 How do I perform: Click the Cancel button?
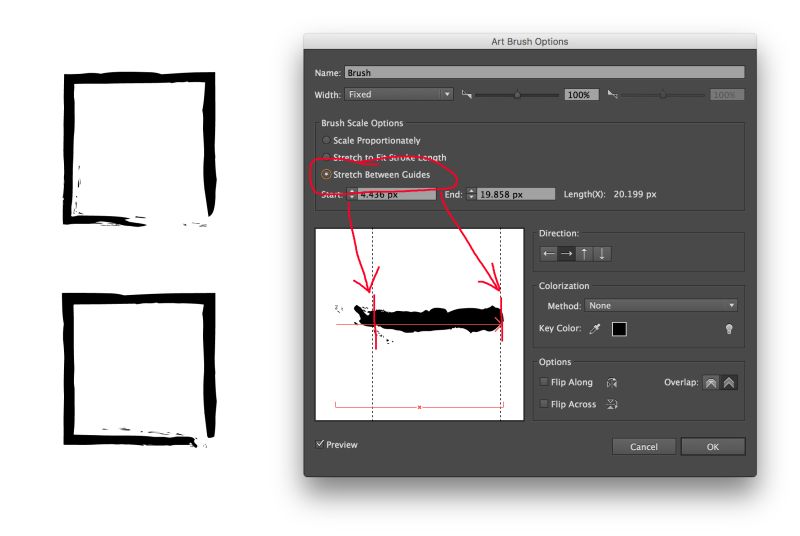[x=644, y=447]
